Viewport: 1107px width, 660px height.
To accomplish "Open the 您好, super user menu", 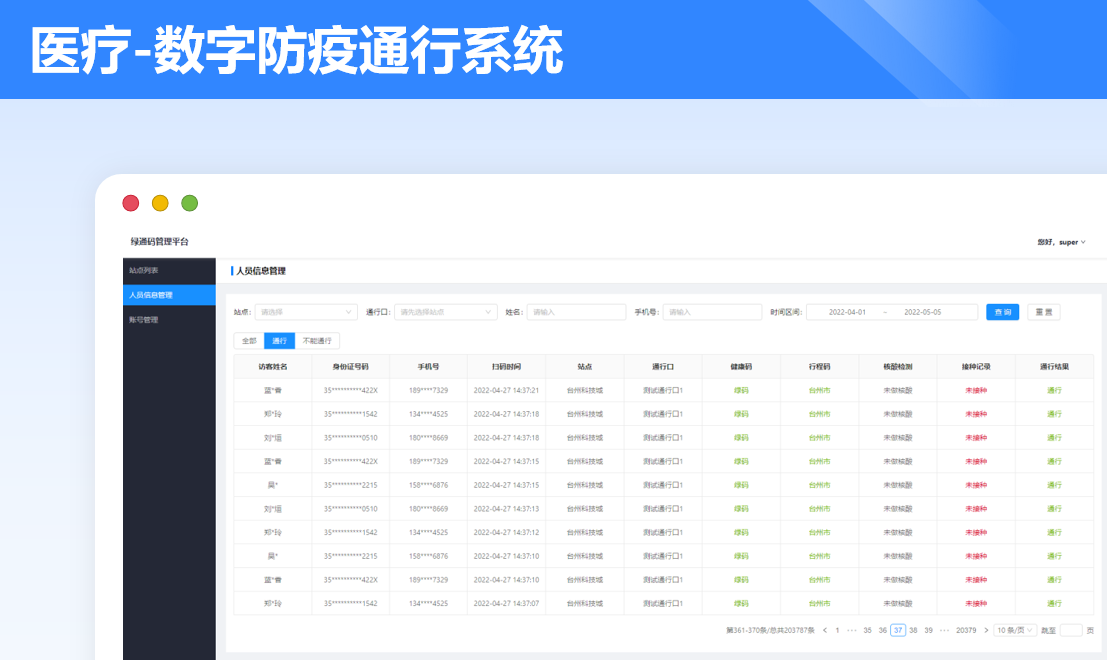I will coord(1061,242).
